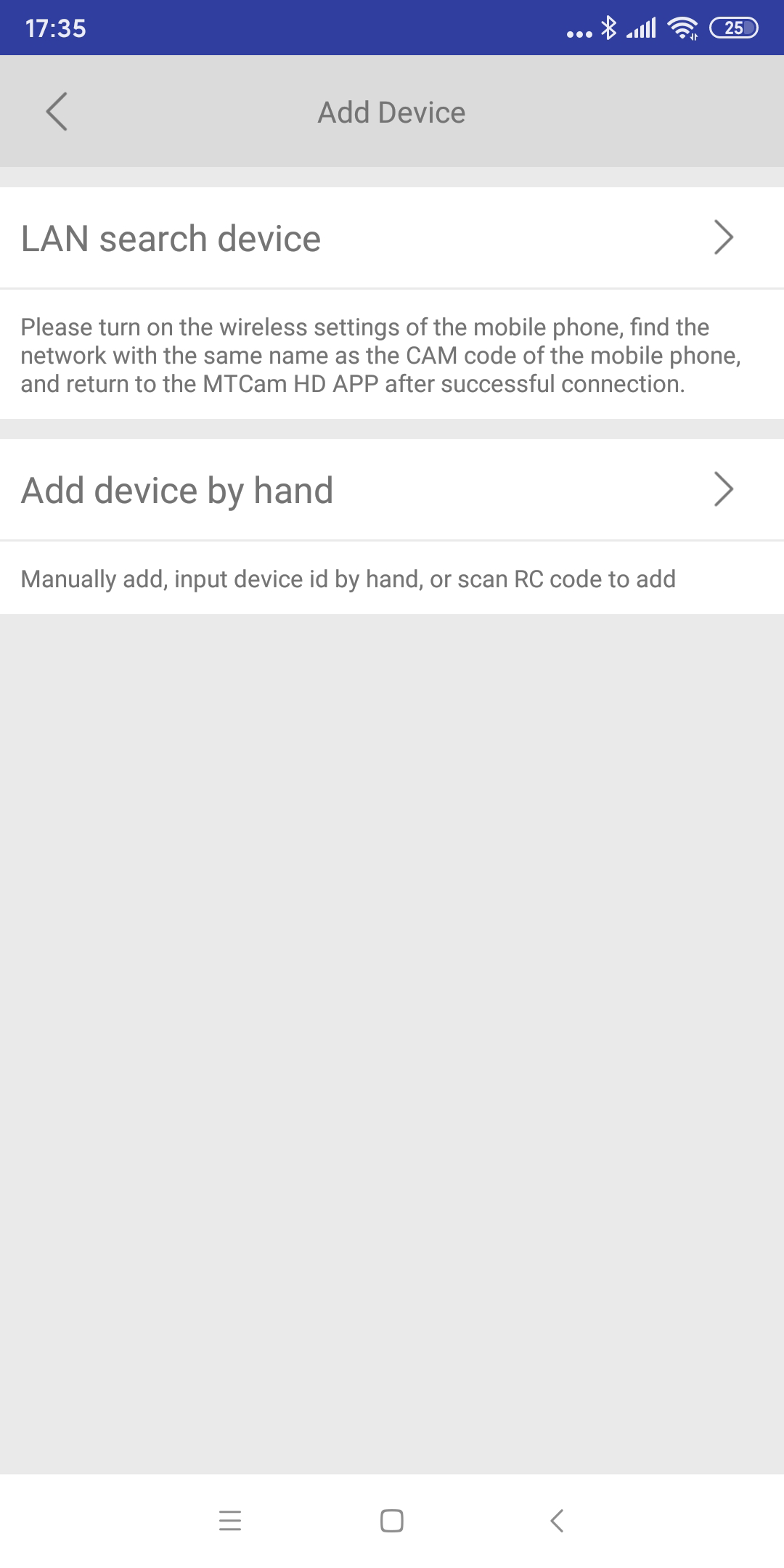Image resolution: width=784 pixels, height=1568 pixels.
Task: Tap the cellular signal strength icon
Action: (642, 28)
